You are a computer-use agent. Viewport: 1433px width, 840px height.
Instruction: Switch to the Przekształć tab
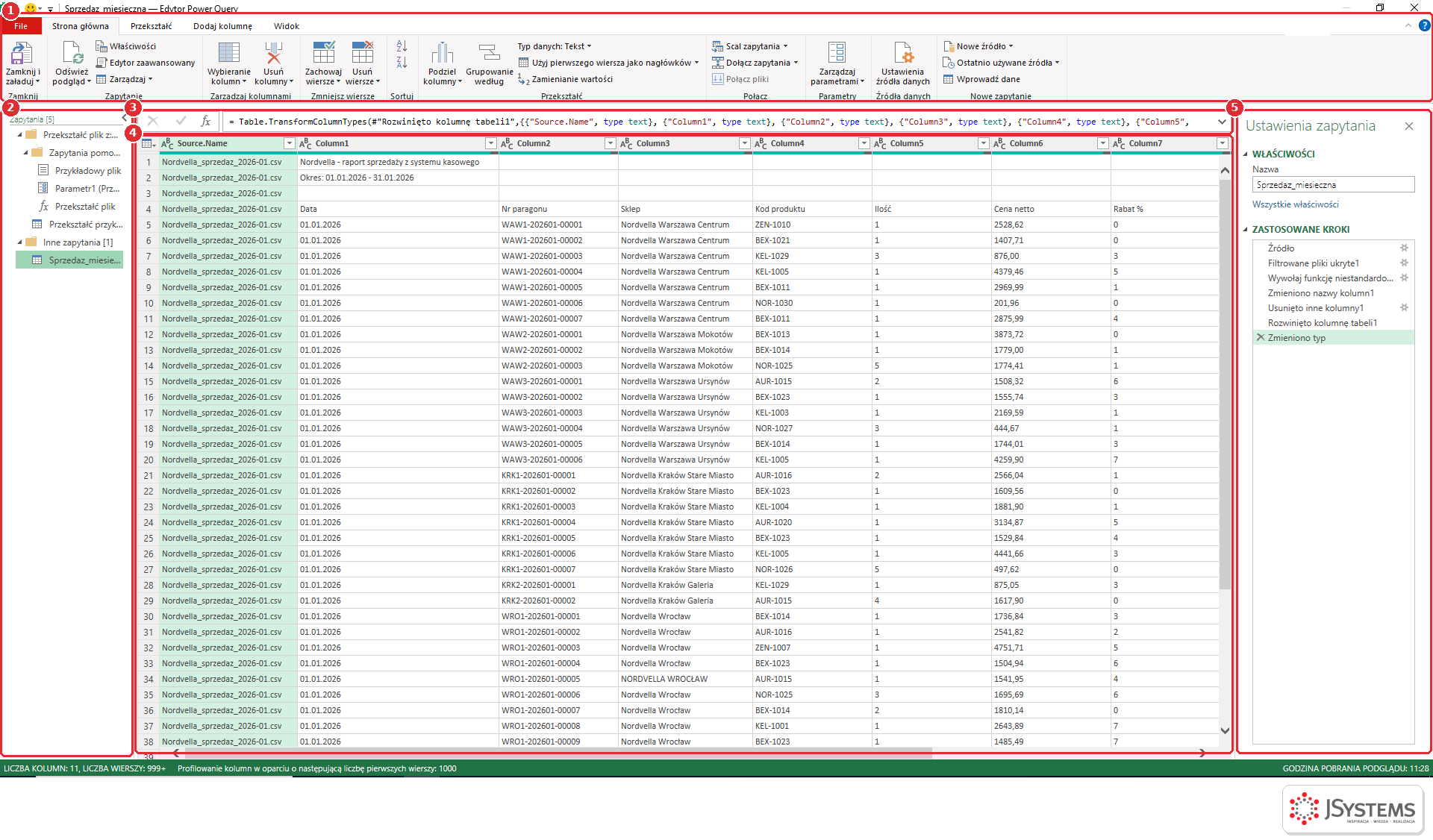coord(152,26)
